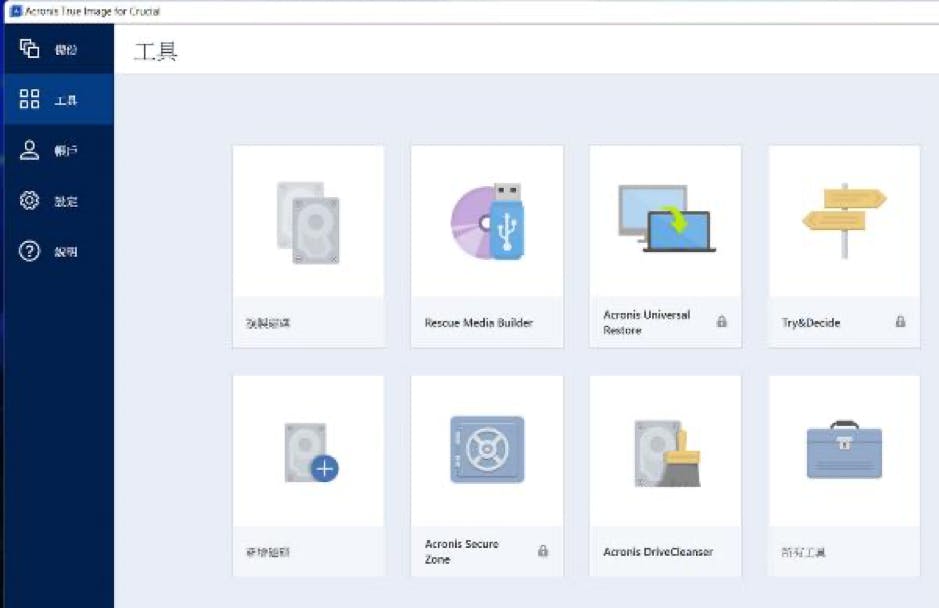
Task: Click the Add New Disk drive-plus icon
Action: [308, 454]
